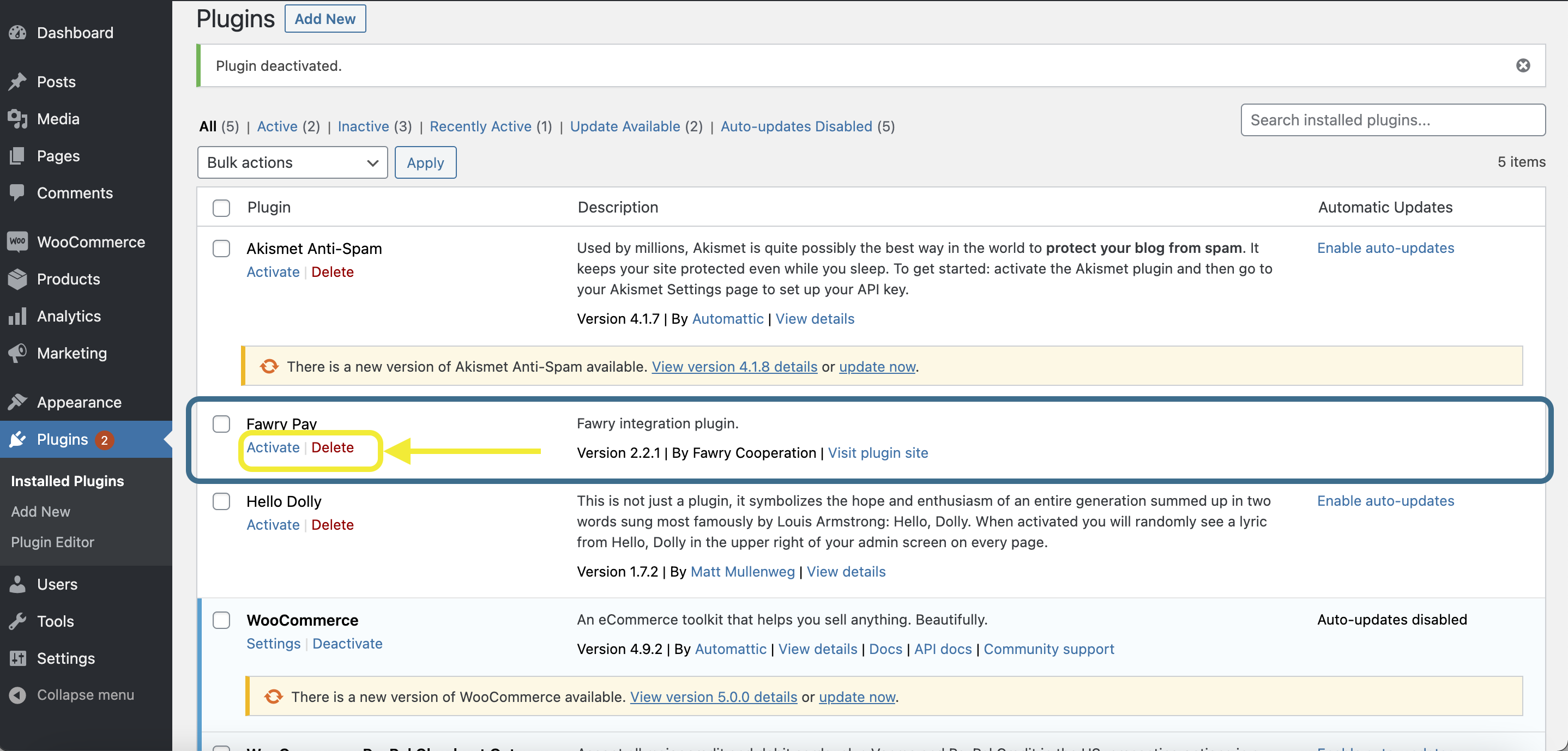
Task: Show Recently Active plugins
Action: point(480,126)
